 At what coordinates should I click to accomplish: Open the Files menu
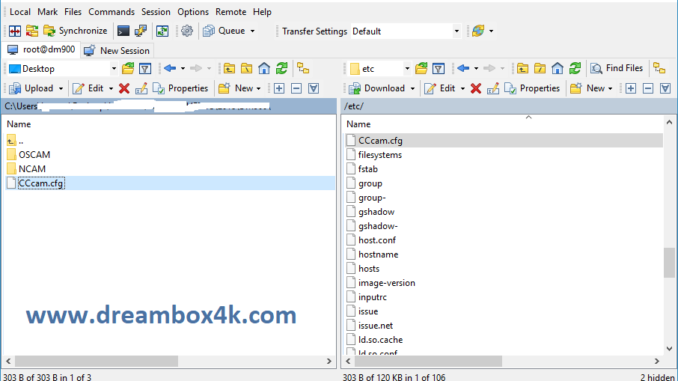point(73,12)
